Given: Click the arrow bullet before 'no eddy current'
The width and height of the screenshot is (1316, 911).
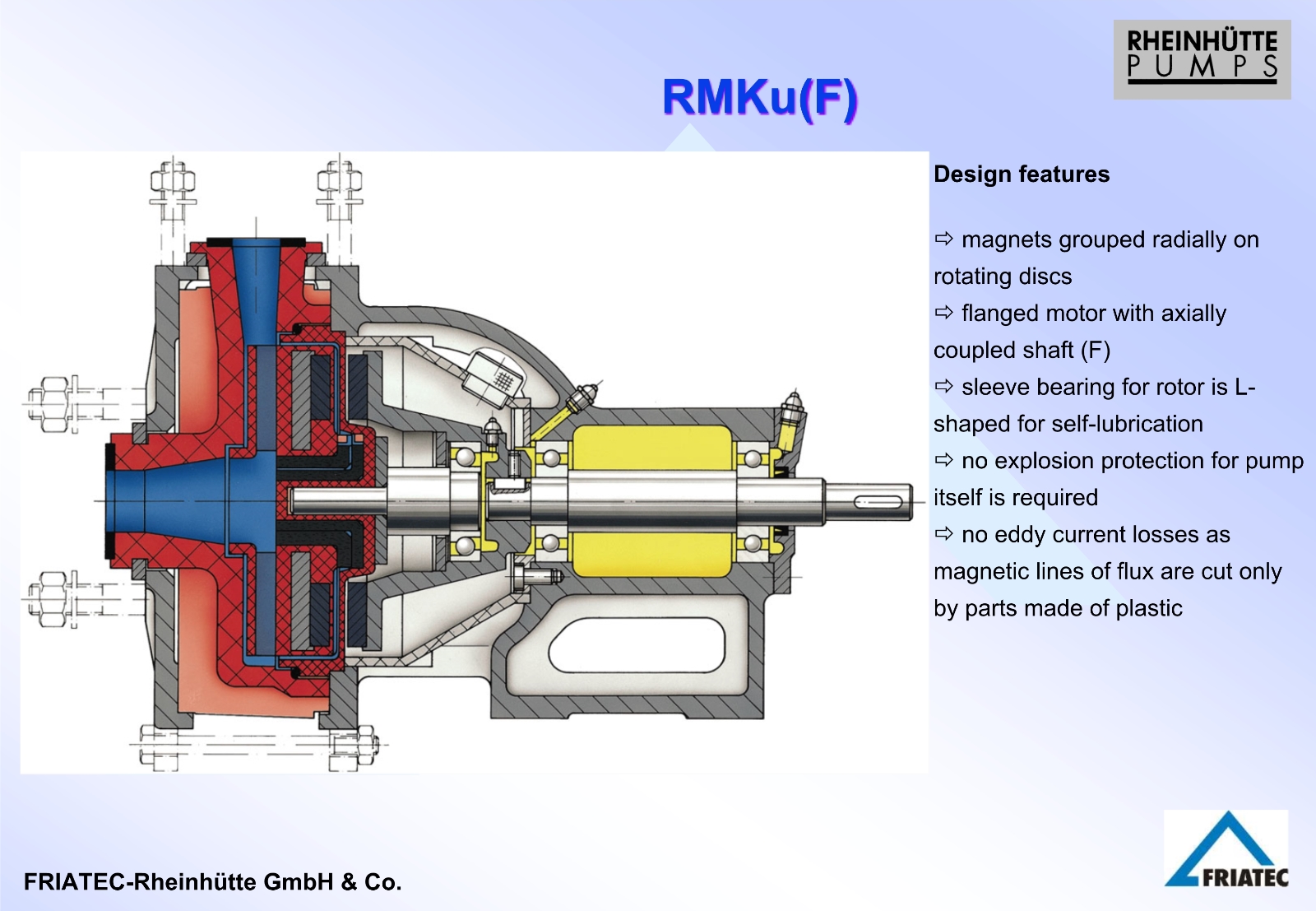Looking at the screenshot, I should (943, 534).
